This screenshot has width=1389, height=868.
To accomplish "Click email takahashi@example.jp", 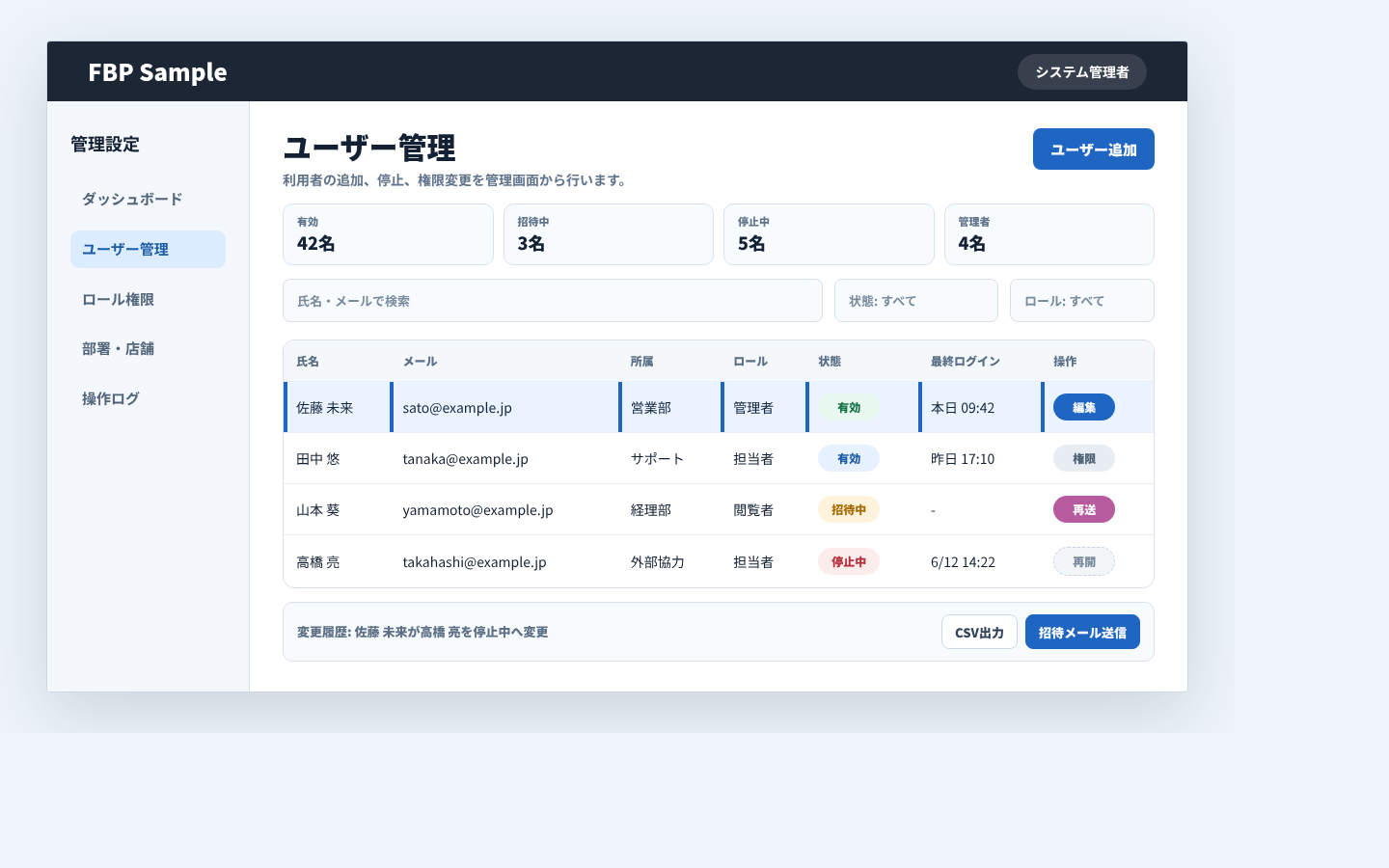I will (475, 562).
